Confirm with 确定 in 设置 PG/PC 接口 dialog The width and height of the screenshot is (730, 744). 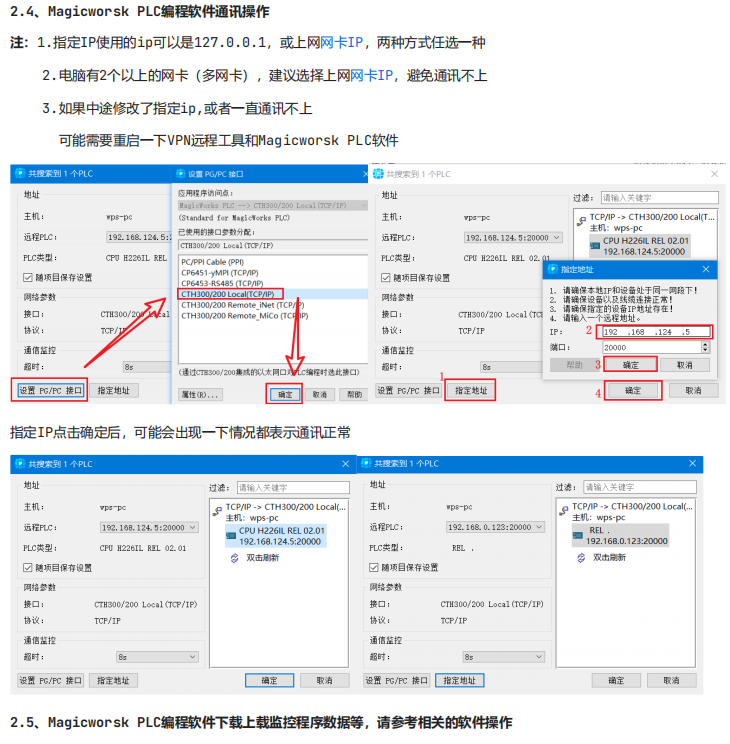tap(285, 394)
